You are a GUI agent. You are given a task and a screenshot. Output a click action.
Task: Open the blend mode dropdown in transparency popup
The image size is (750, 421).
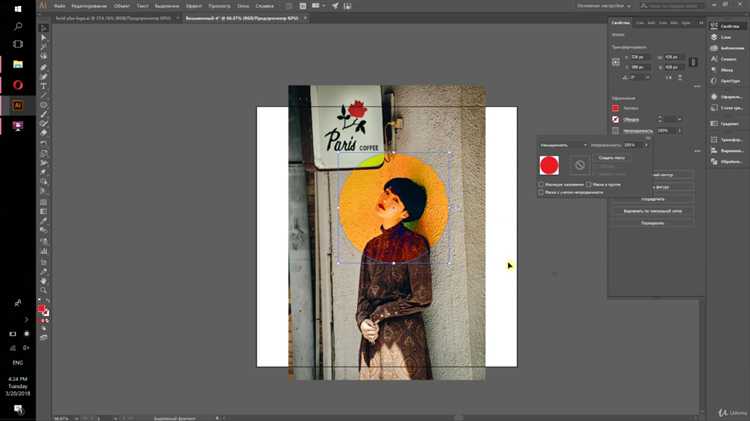tap(563, 145)
